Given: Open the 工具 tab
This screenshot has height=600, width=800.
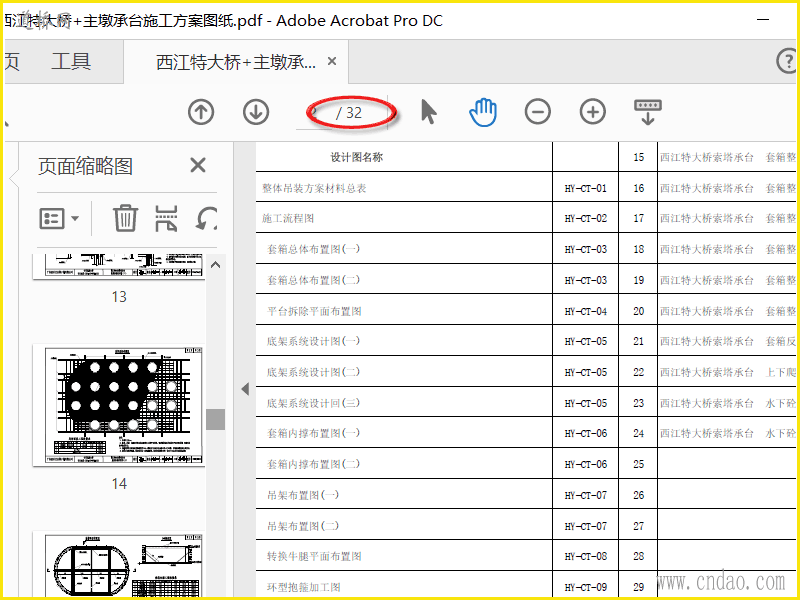Looking at the screenshot, I should (71, 62).
